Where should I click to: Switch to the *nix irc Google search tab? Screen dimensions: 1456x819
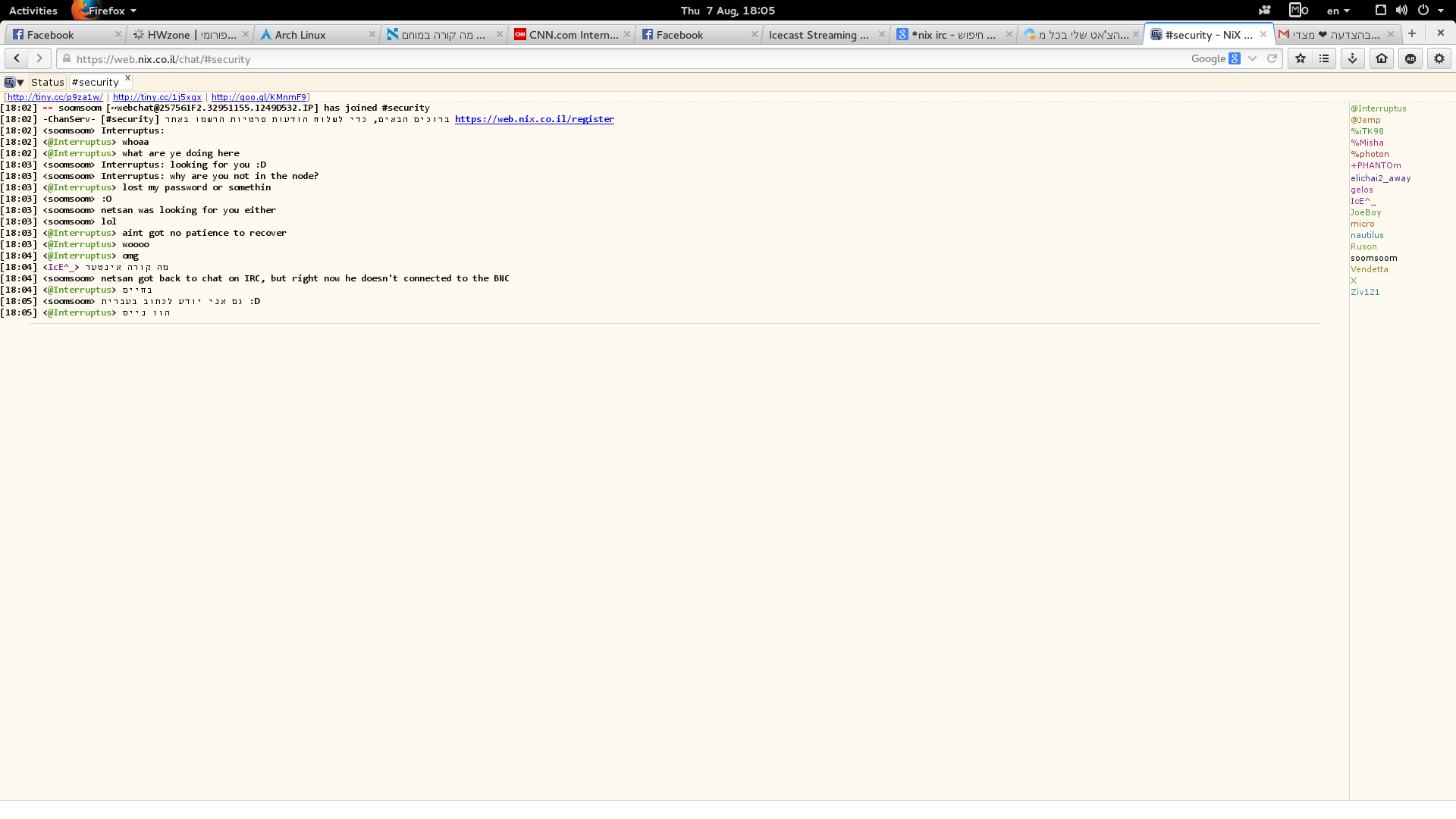(x=954, y=34)
